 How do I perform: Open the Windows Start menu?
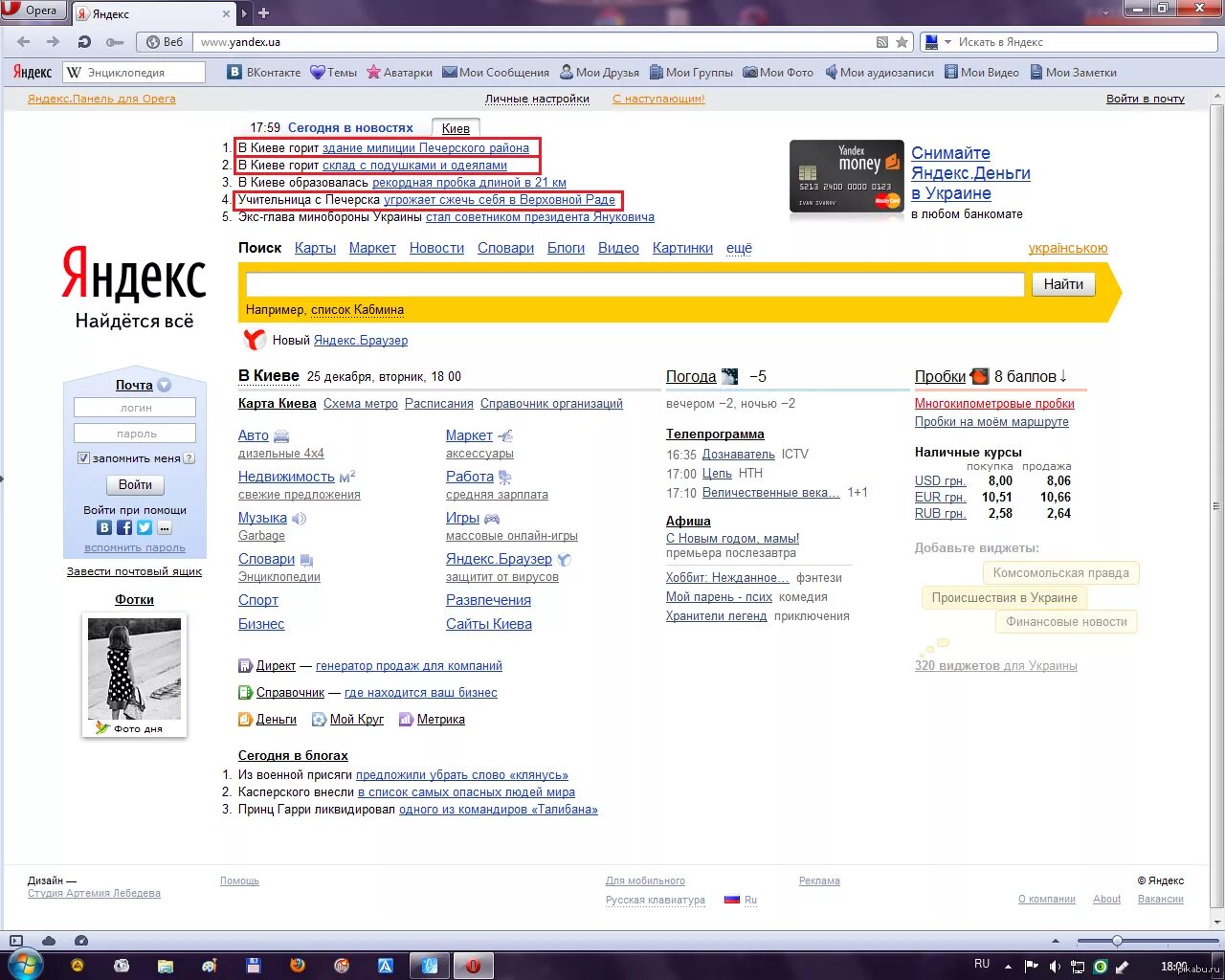pos(26,964)
